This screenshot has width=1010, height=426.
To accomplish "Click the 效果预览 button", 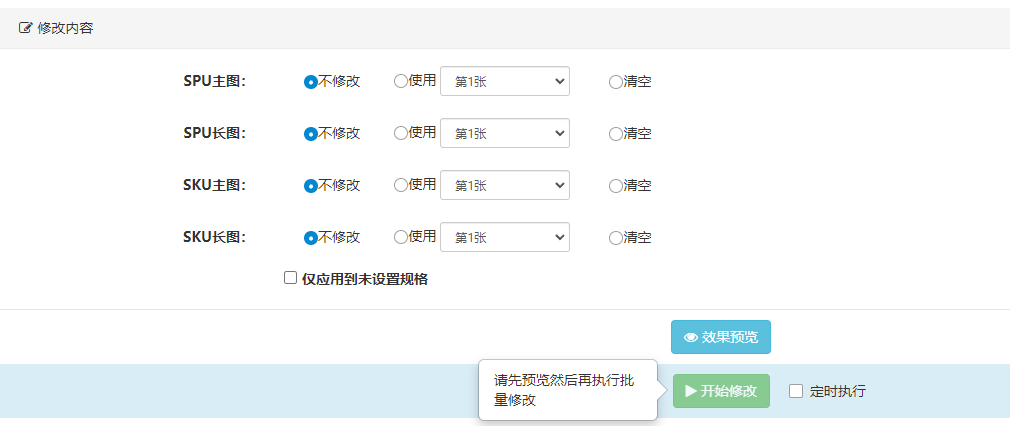I will tap(721, 338).
